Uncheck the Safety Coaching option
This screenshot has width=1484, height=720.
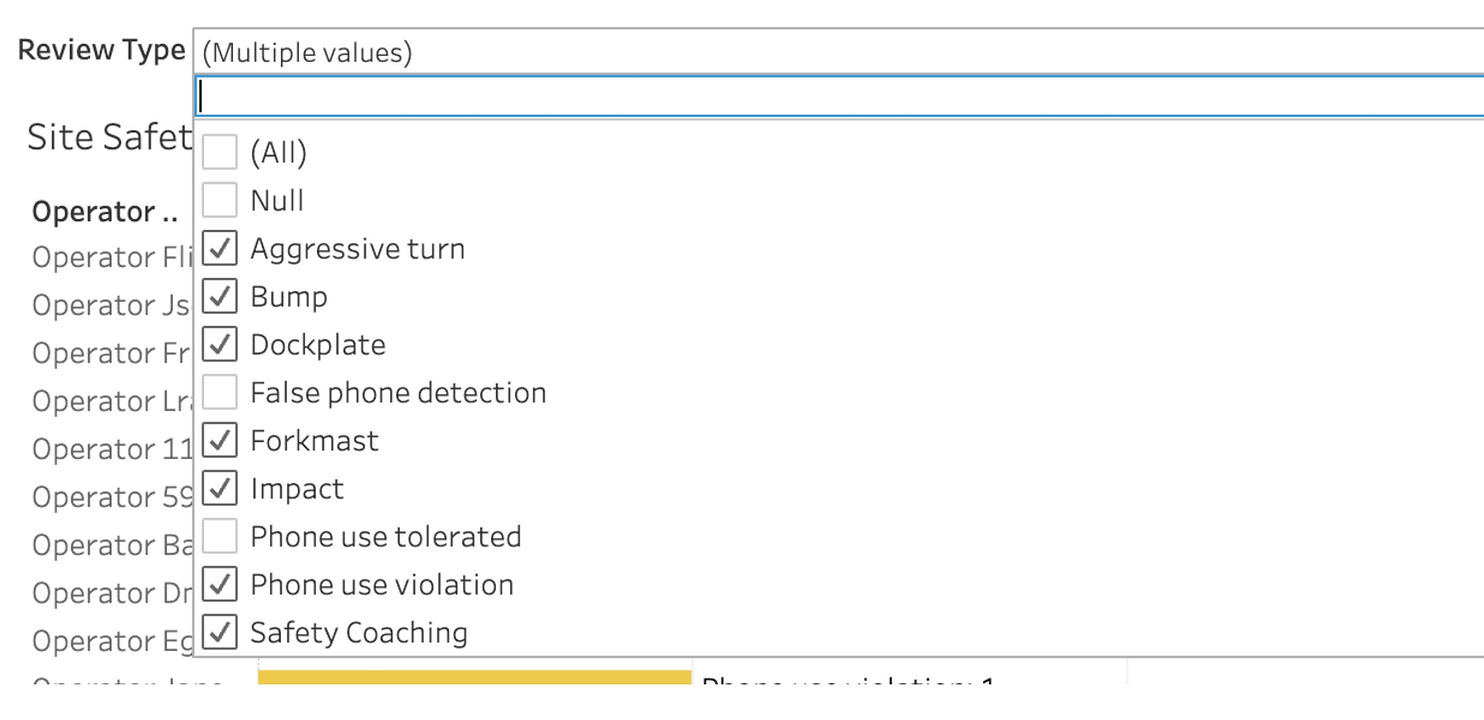219,632
